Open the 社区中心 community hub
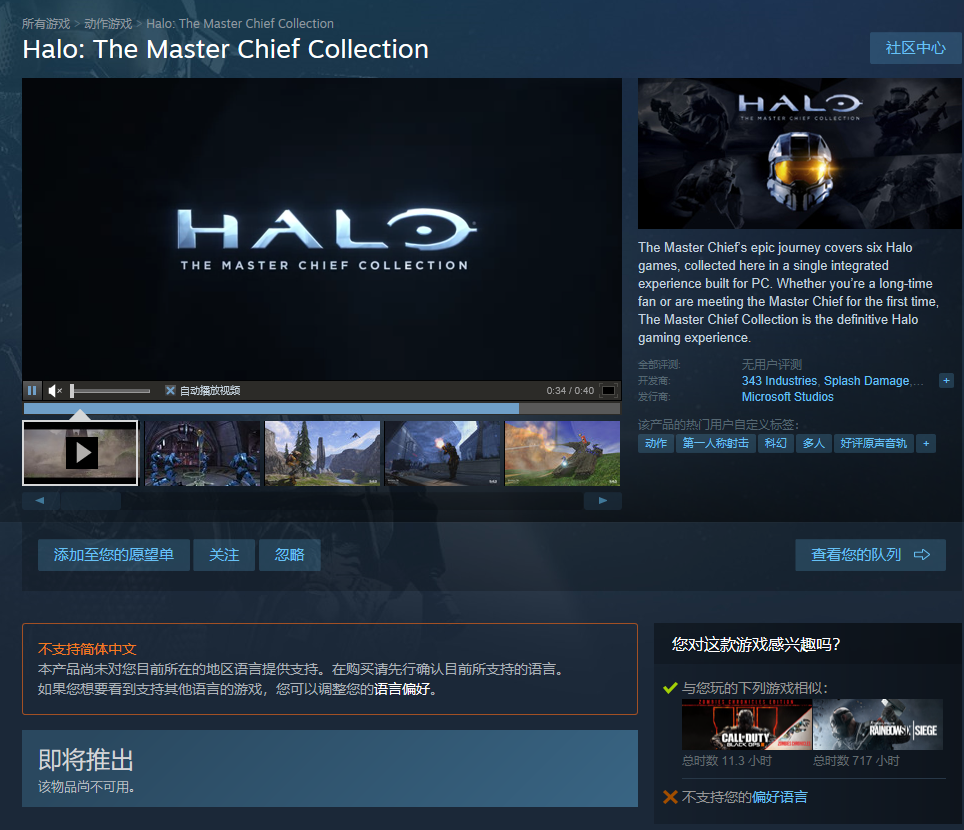The height and width of the screenshot is (830, 964). 915,48
